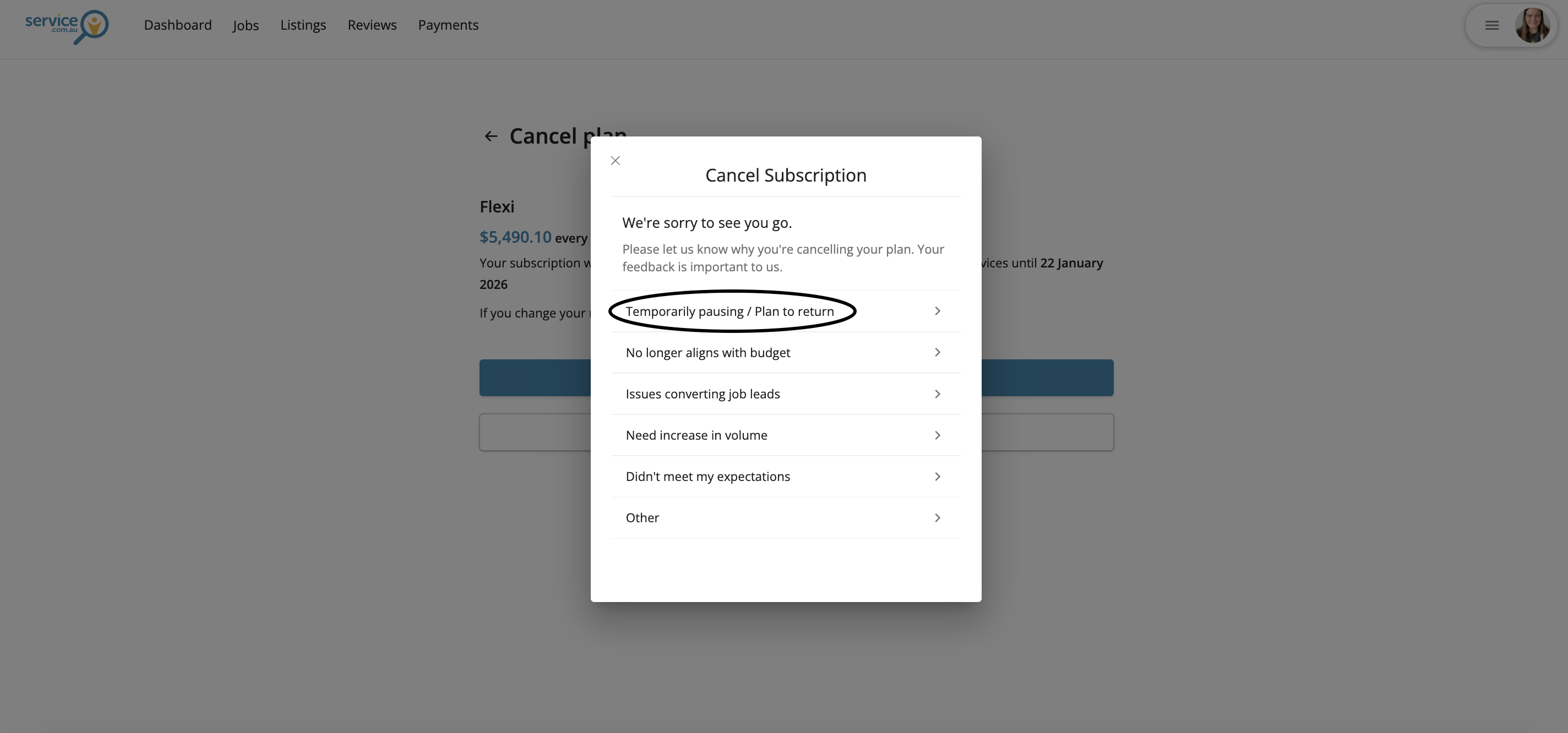Image resolution: width=1568 pixels, height=733 pixels.
Task: Click the service.com.au logo
Action: [x=67, y=26]
